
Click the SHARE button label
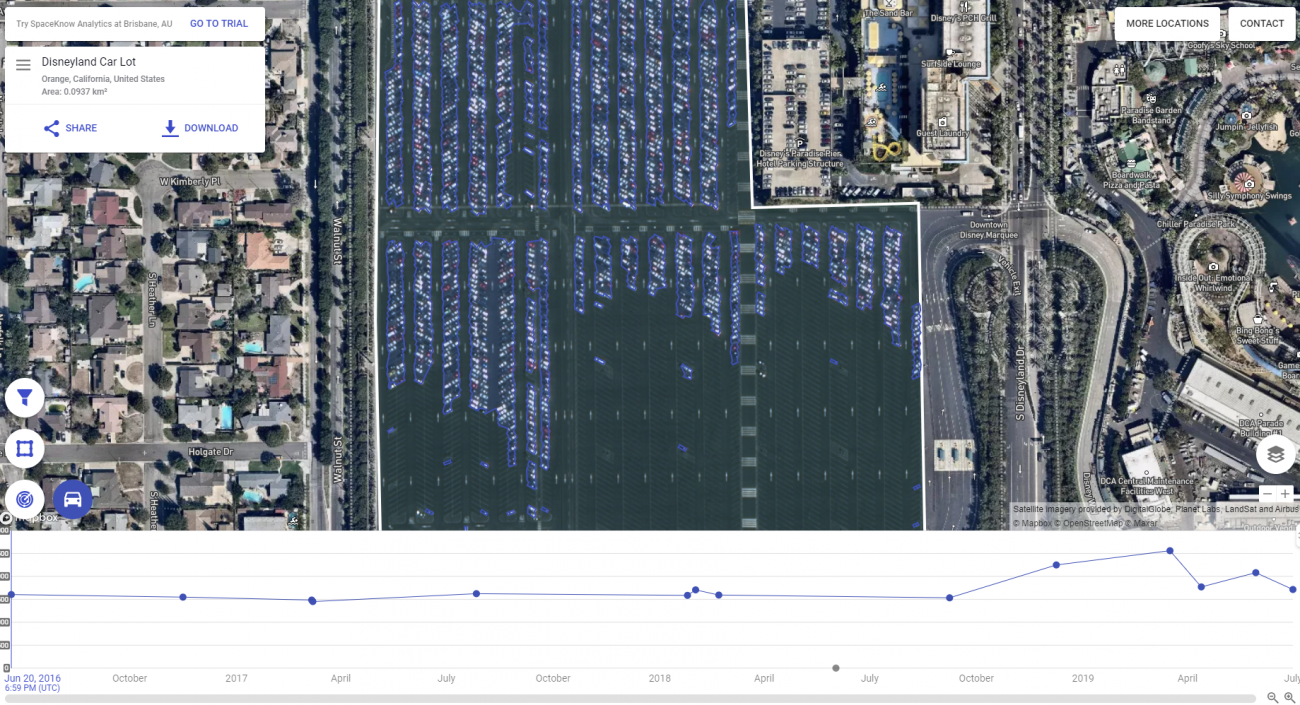click(x=81, y=128)
